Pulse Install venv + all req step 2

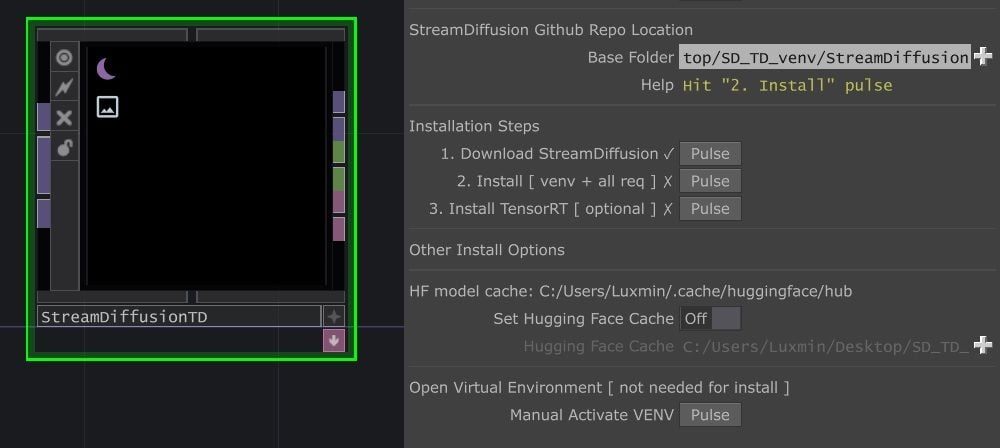[710, 181]
